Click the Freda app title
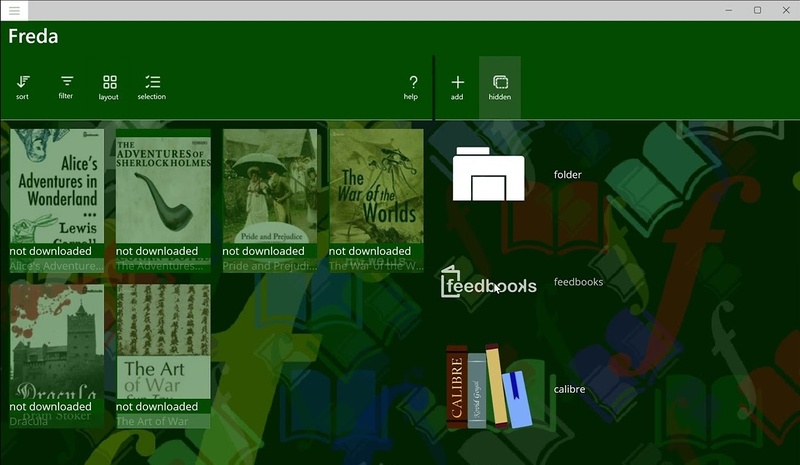Viewport: 800px width, 465px height. pyautogui.click(x=33, y=36)
